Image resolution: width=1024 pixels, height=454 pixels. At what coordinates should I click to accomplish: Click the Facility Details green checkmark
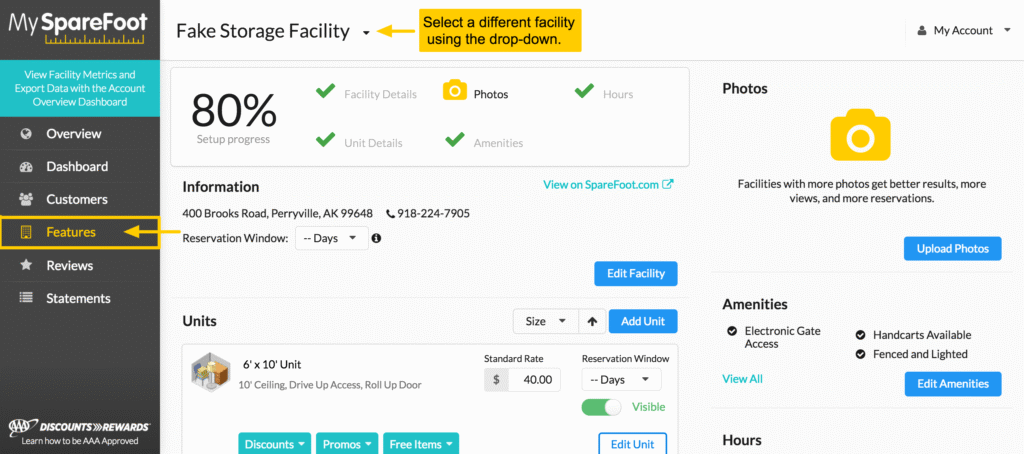(325, 91)
